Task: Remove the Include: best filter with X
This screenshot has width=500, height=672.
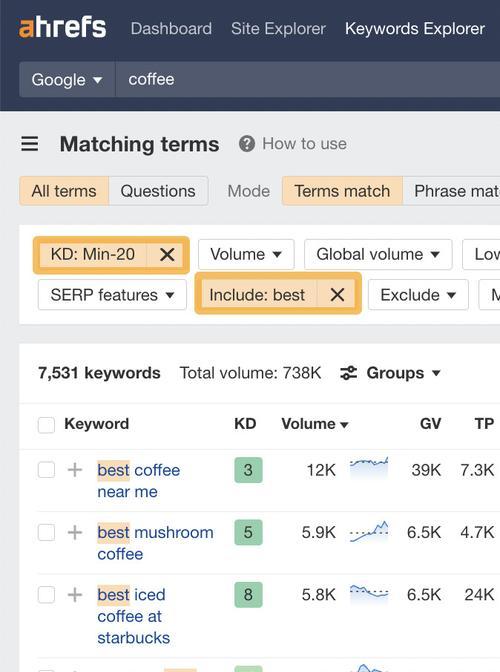Action: (x=337, y=295)
